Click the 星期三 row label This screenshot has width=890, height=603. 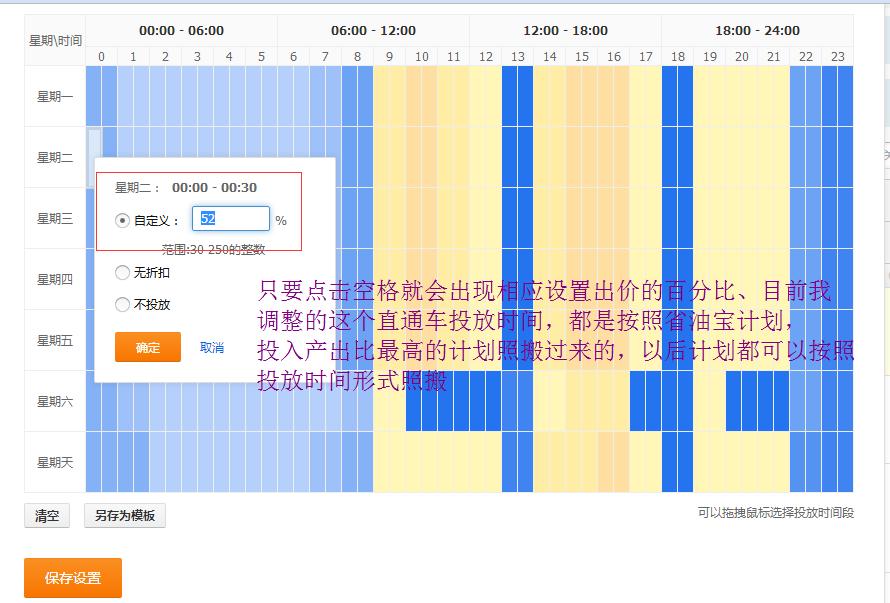55,218
